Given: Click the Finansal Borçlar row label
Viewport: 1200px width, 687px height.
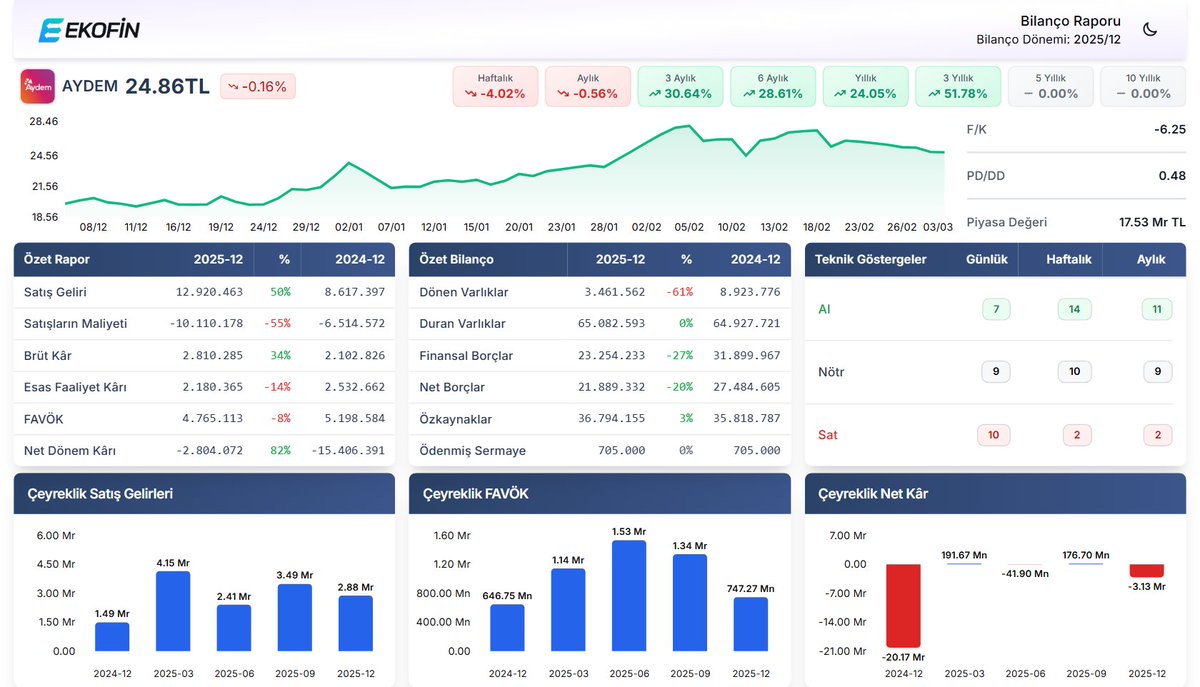Looking at the screenshot, I should (467, 356).
